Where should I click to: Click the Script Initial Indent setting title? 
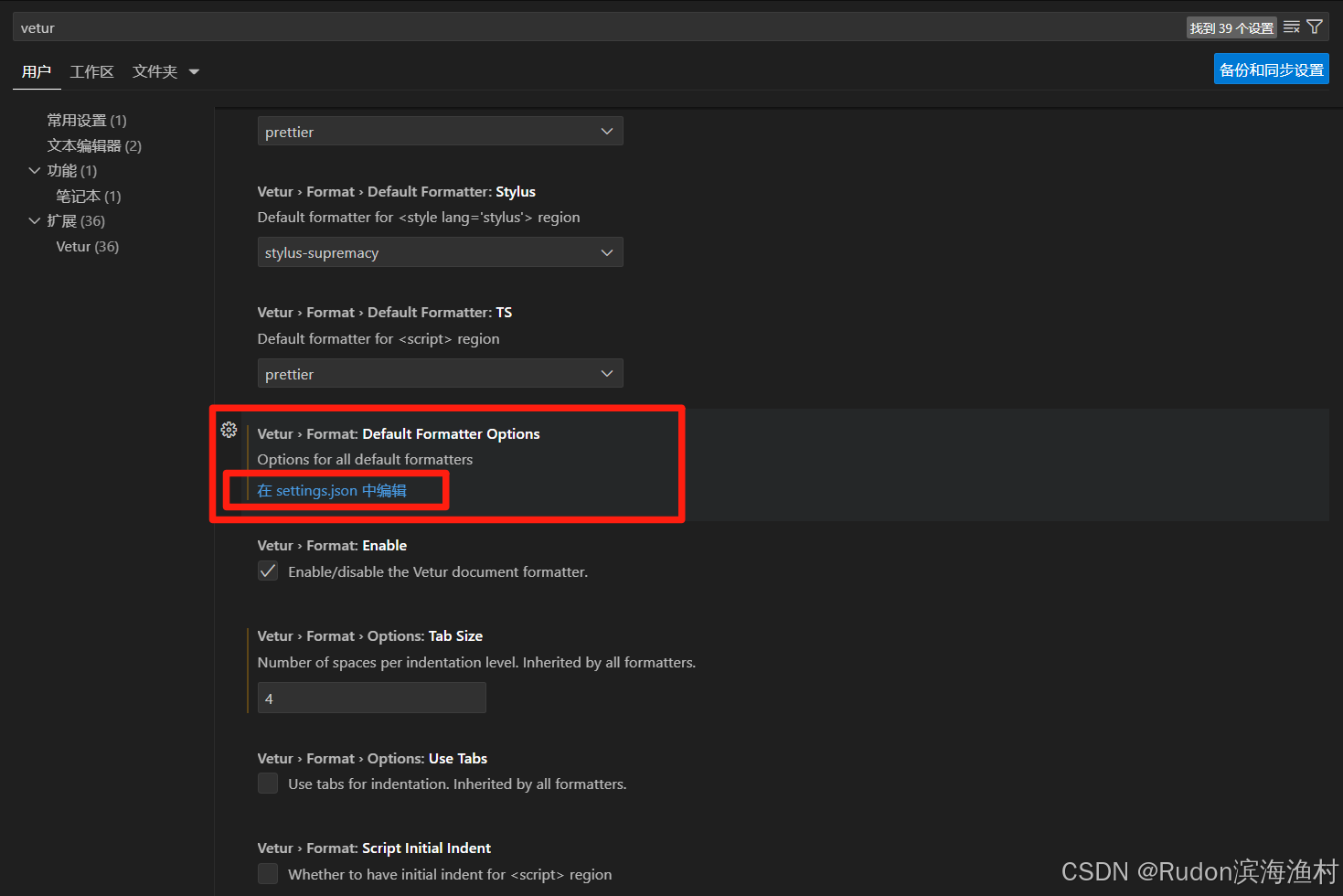pos(374,848)
